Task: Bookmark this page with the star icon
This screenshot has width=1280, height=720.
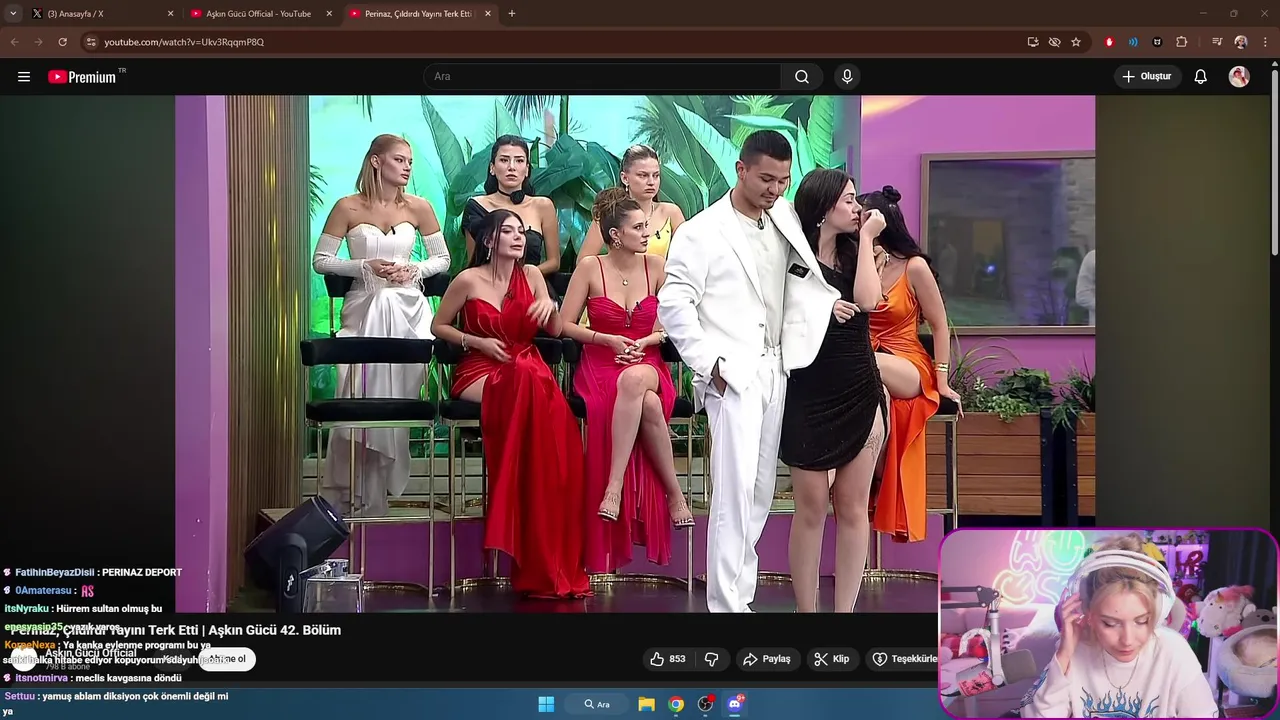Action: pos(1076,42)
